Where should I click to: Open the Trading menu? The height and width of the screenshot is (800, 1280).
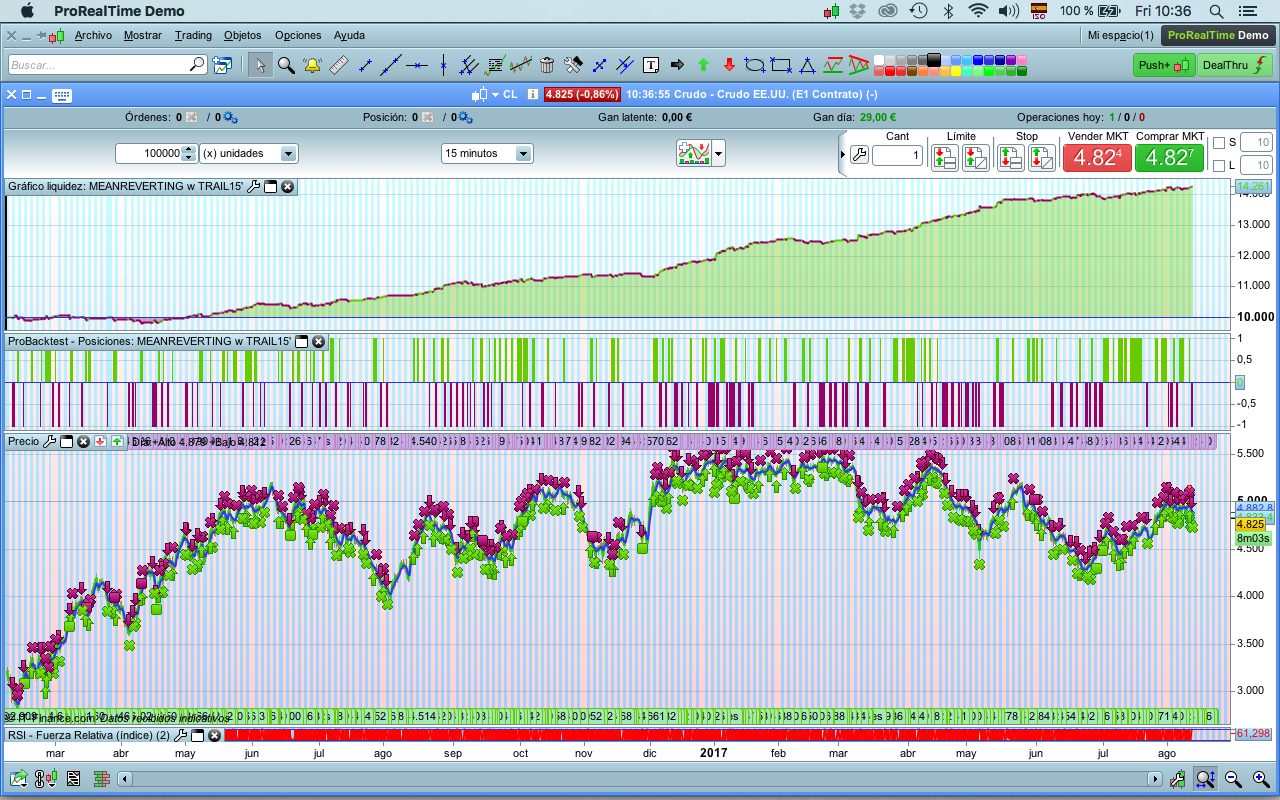point(193,35)
